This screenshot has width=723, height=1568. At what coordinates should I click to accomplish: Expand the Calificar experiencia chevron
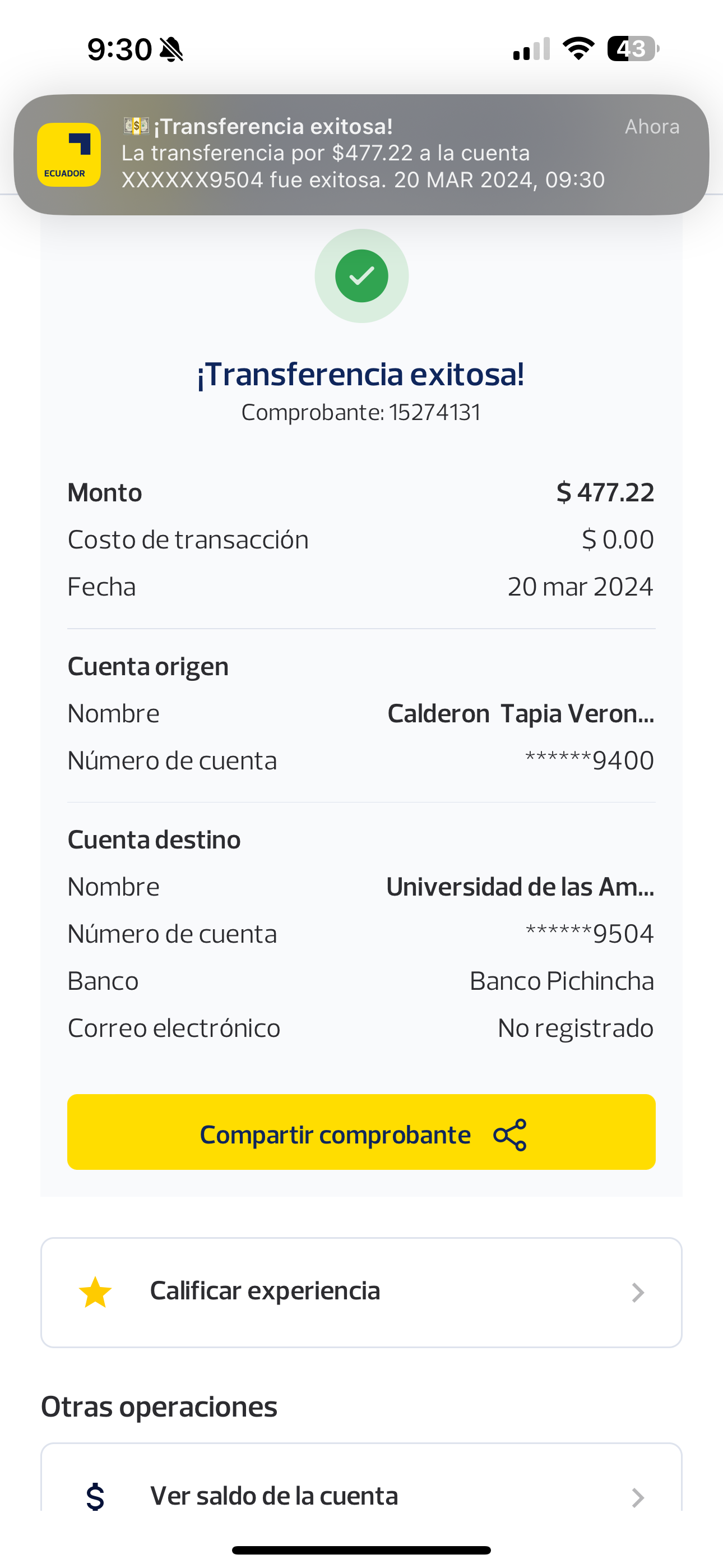tap(637, 1292)
